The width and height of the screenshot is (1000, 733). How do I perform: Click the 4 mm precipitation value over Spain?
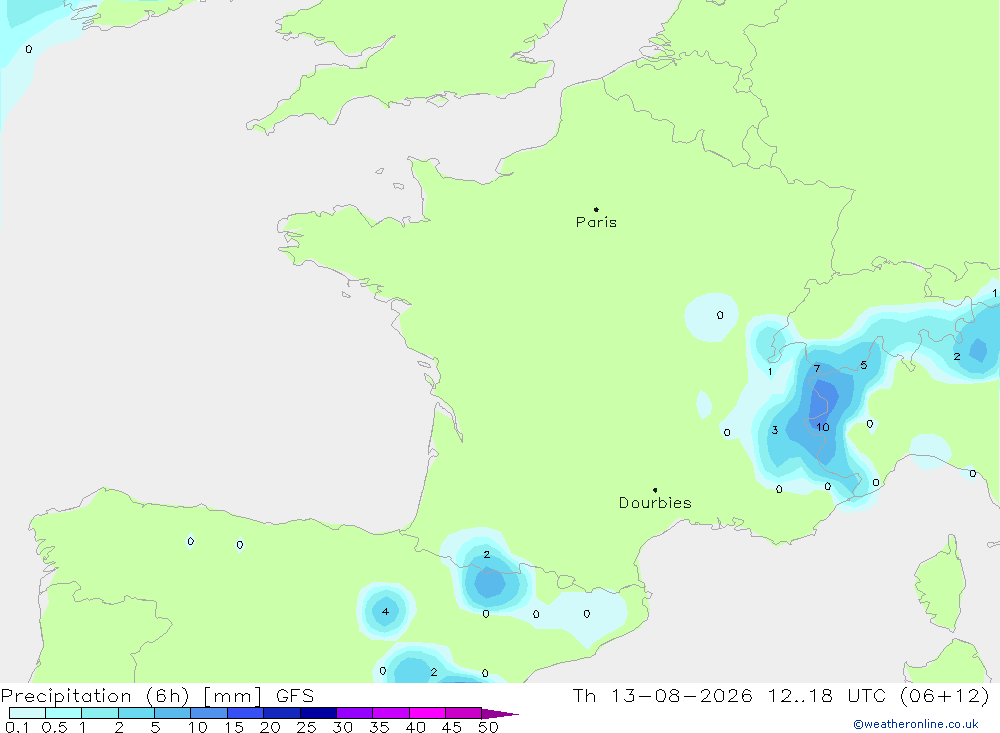coord(385,612)
